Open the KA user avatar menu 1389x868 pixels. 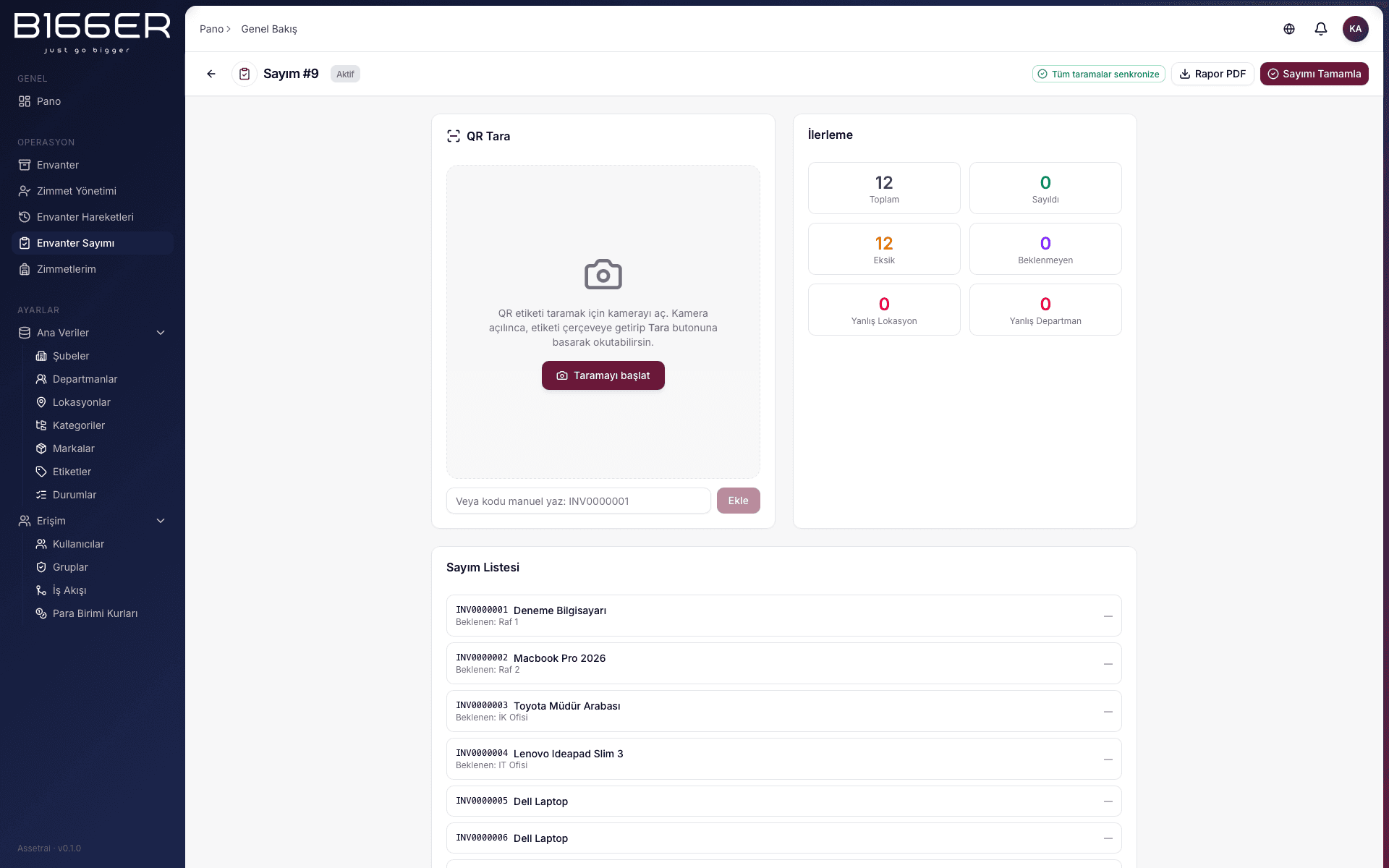(1356, 29)
